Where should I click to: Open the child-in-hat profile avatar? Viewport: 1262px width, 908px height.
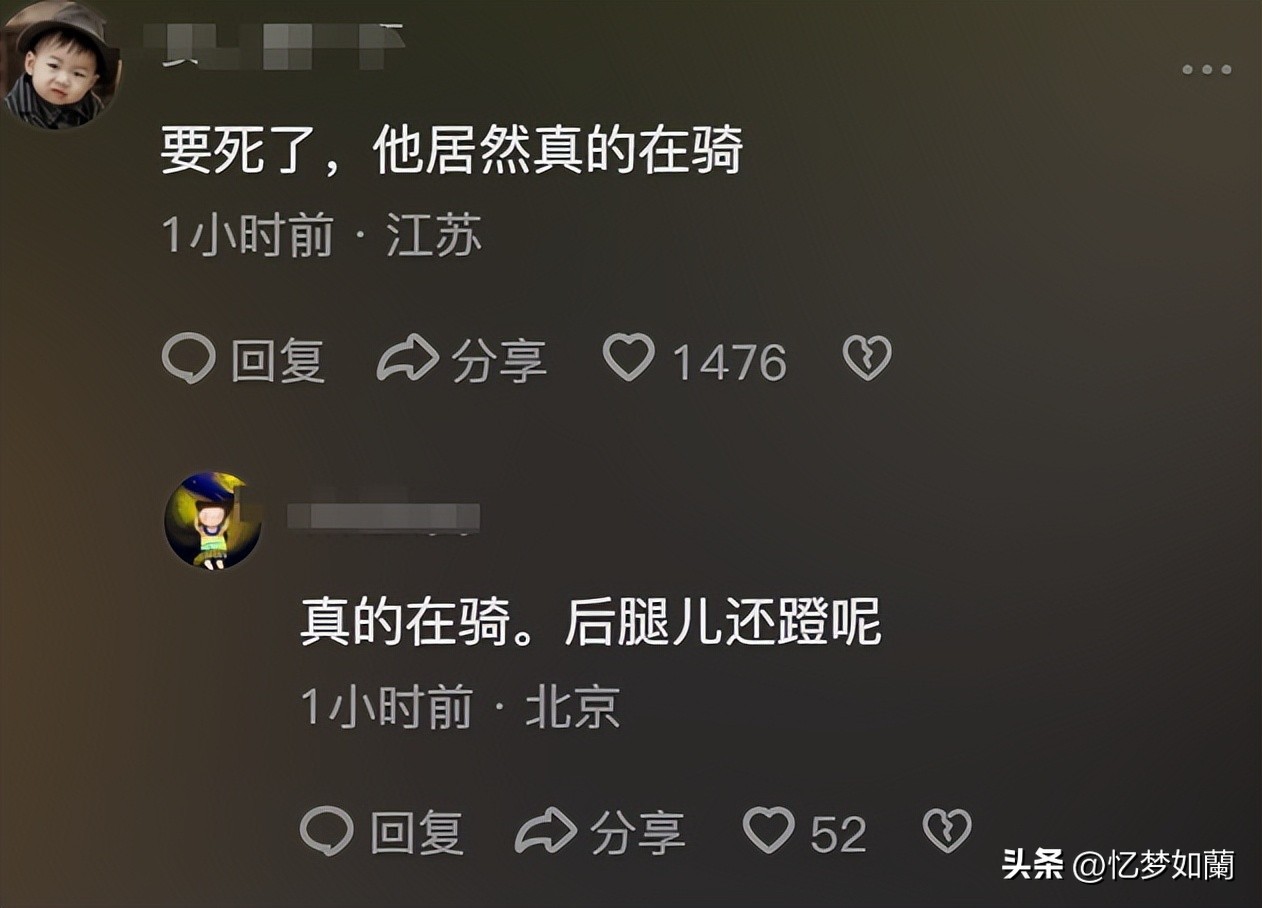[x=60, y=64]
